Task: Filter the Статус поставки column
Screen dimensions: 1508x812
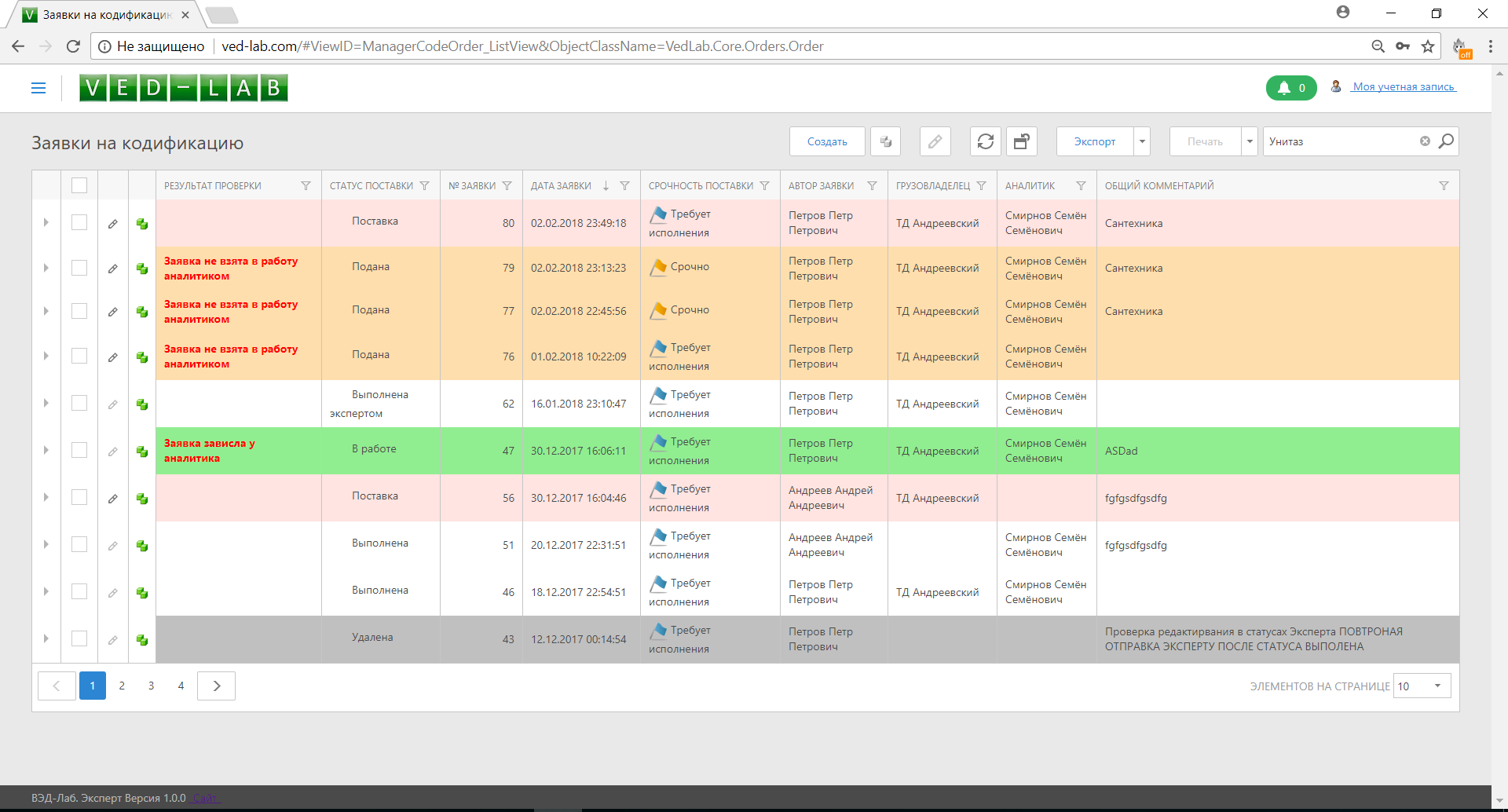Action: pos(425,186)
